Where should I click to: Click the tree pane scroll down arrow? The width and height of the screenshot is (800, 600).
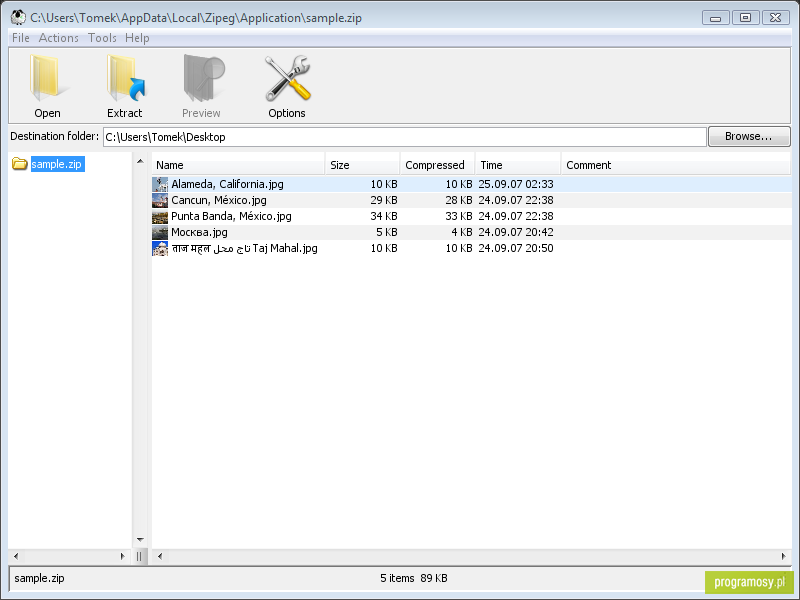pos(140,540)
